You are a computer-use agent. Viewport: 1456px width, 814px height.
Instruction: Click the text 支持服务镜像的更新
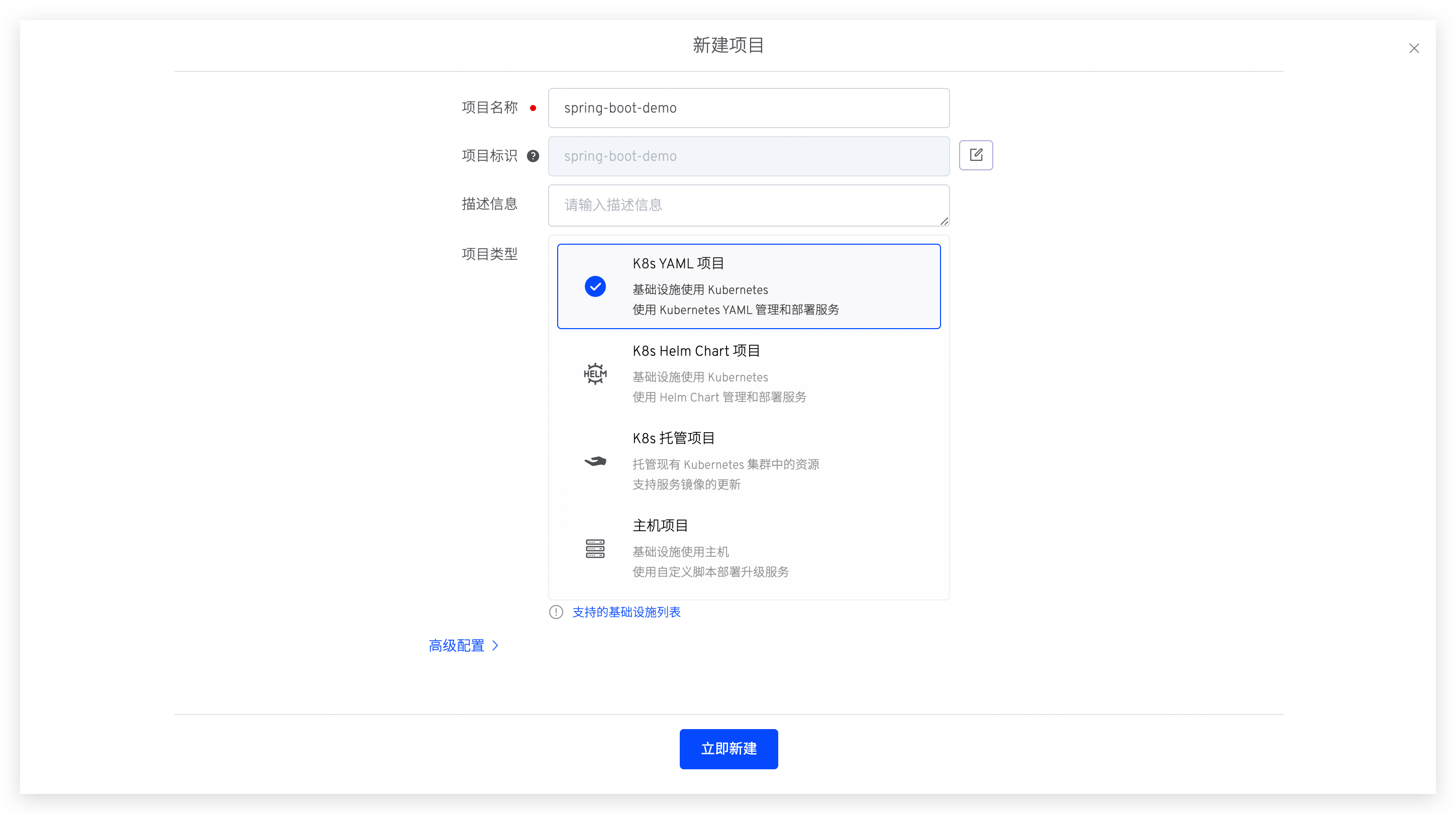686,484
